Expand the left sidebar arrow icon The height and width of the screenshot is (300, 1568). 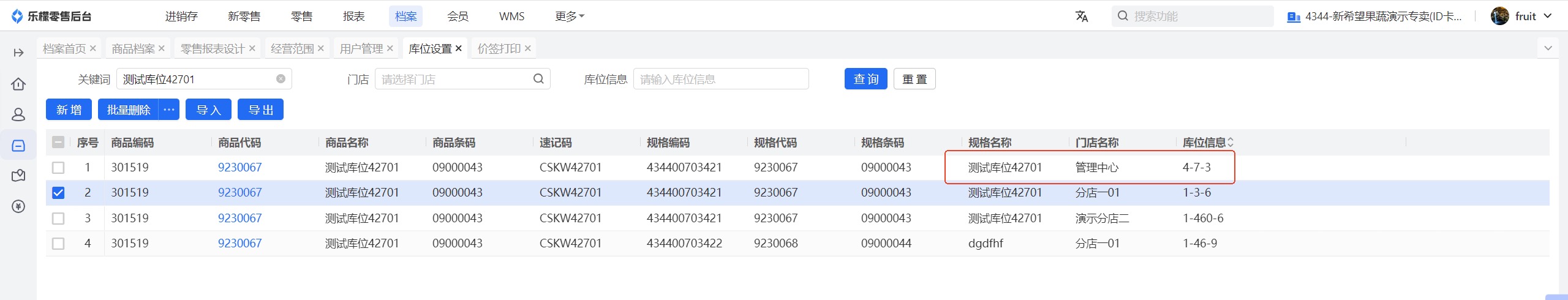point(18,53)
